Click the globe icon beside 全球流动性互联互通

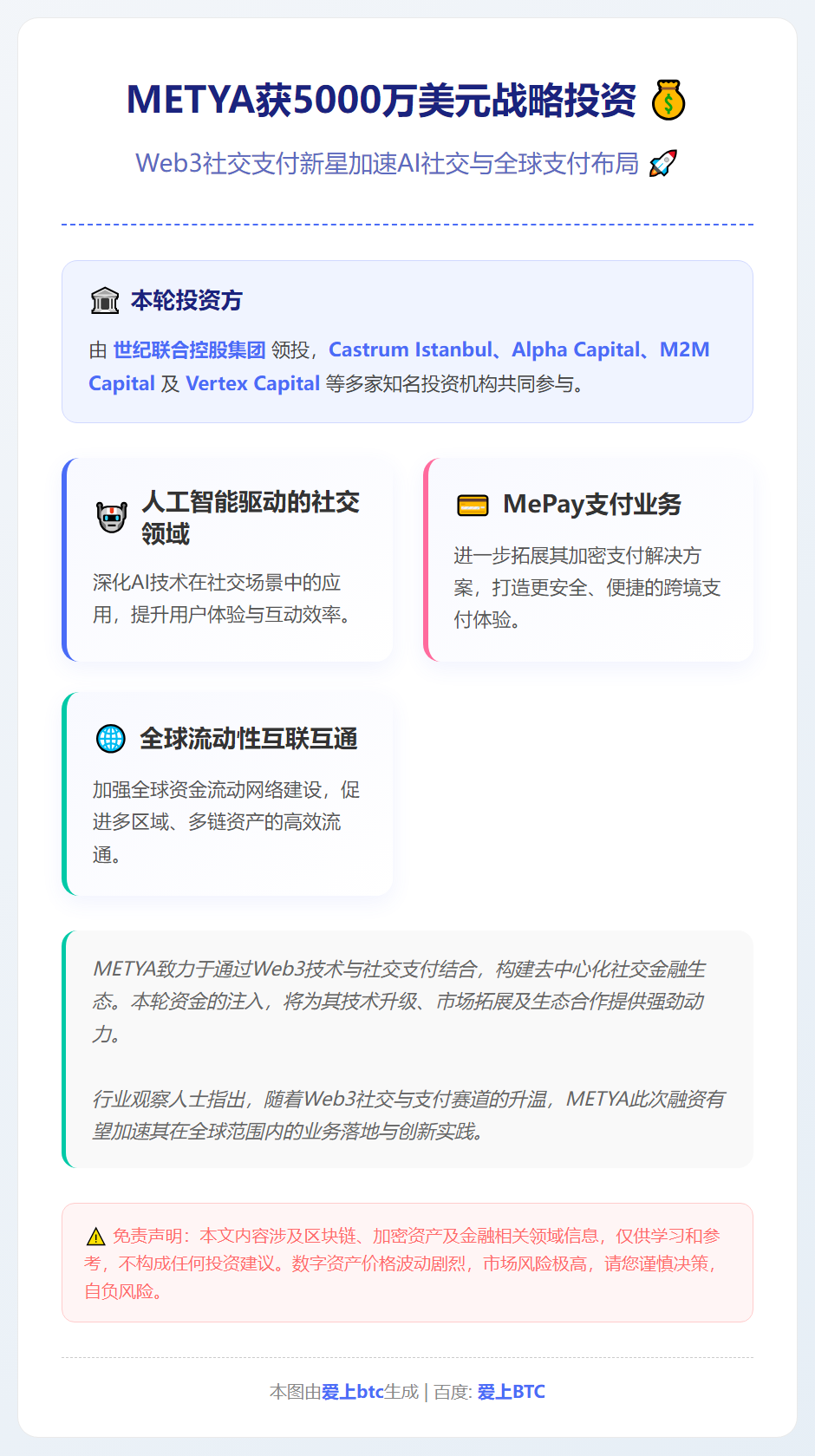111,739
